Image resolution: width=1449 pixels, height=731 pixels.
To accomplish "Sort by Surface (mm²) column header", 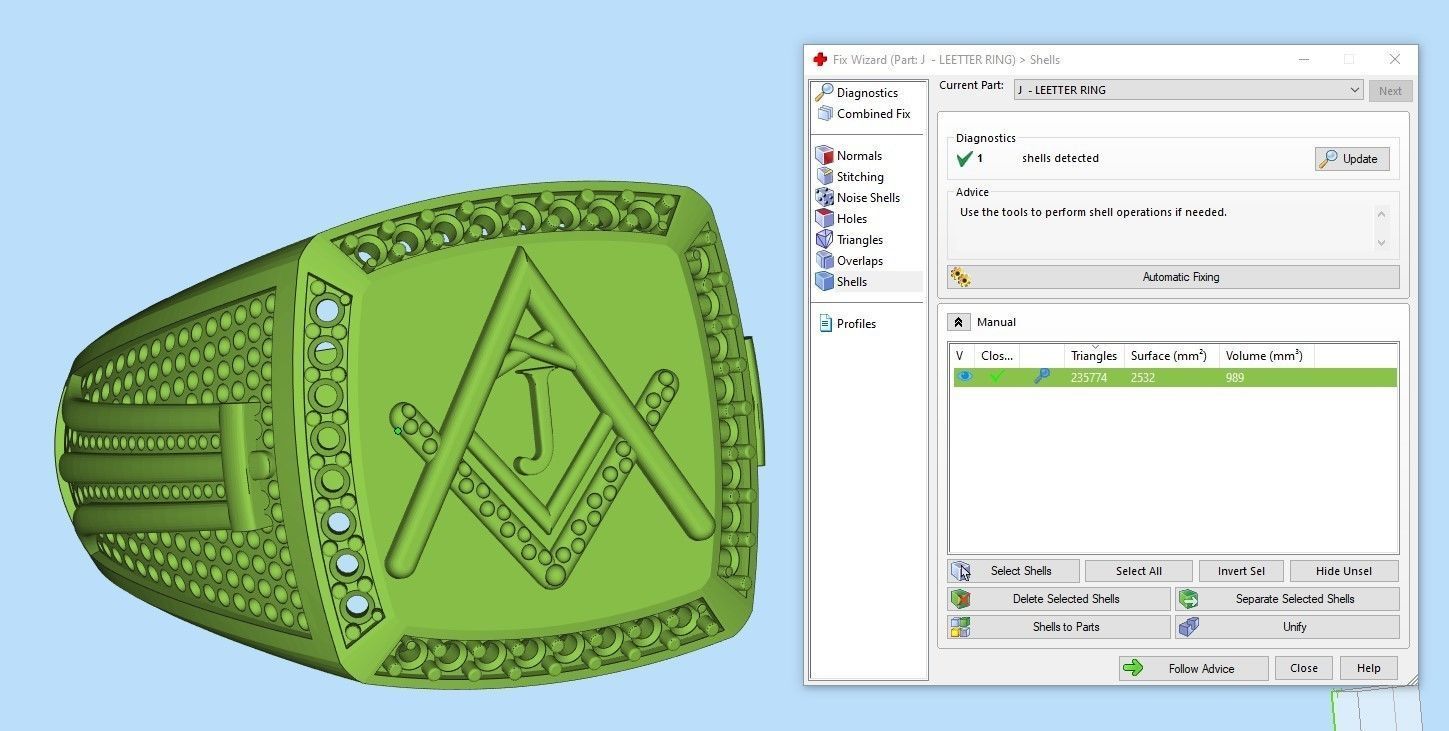I will pos(1172,355).
